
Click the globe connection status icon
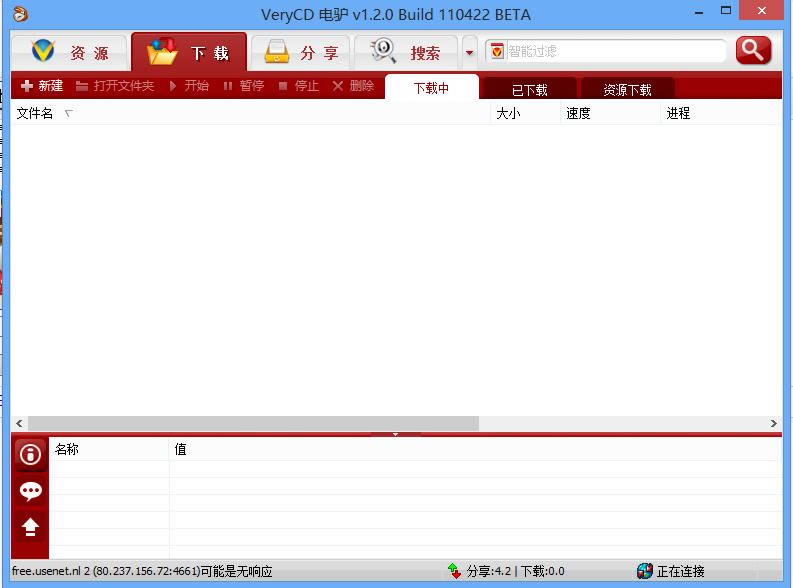(x=644, y=571)
